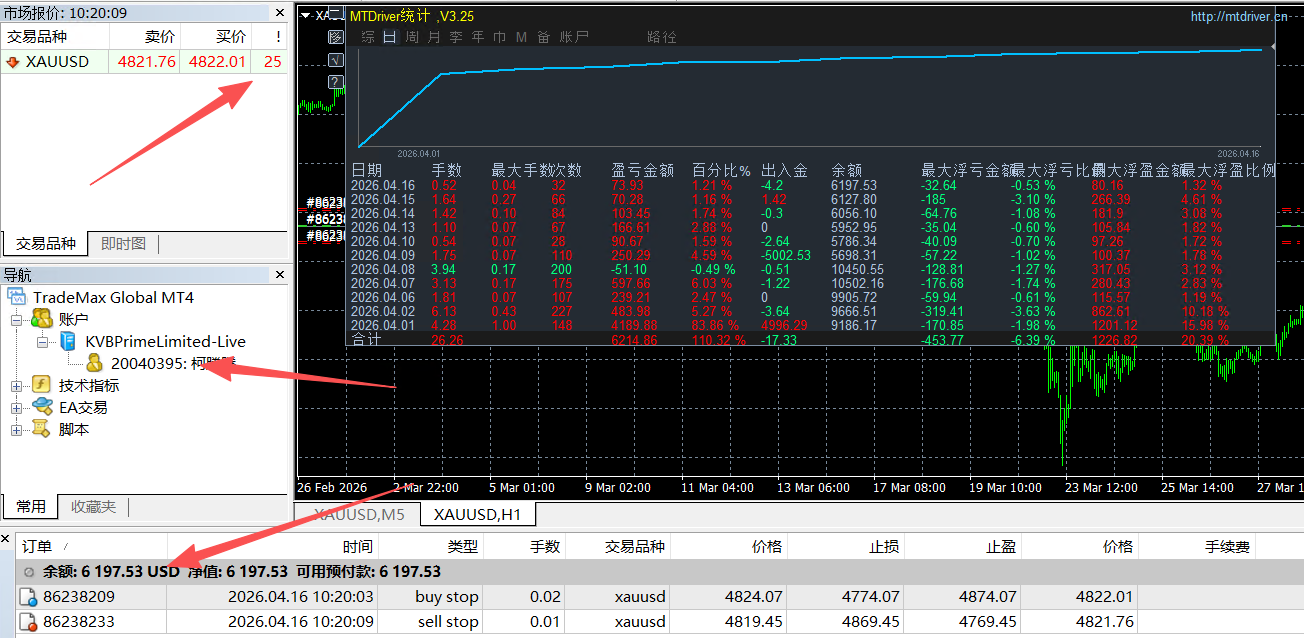Click the question mark help icon on chart
The height and width of the screenshot is (638, 1304).
(x=336, y=82)
